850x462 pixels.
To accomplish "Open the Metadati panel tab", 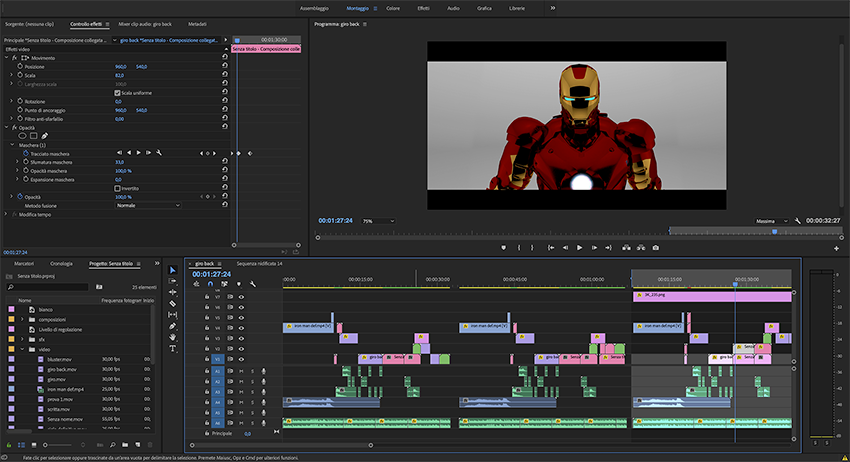I will tap(197, 24).
